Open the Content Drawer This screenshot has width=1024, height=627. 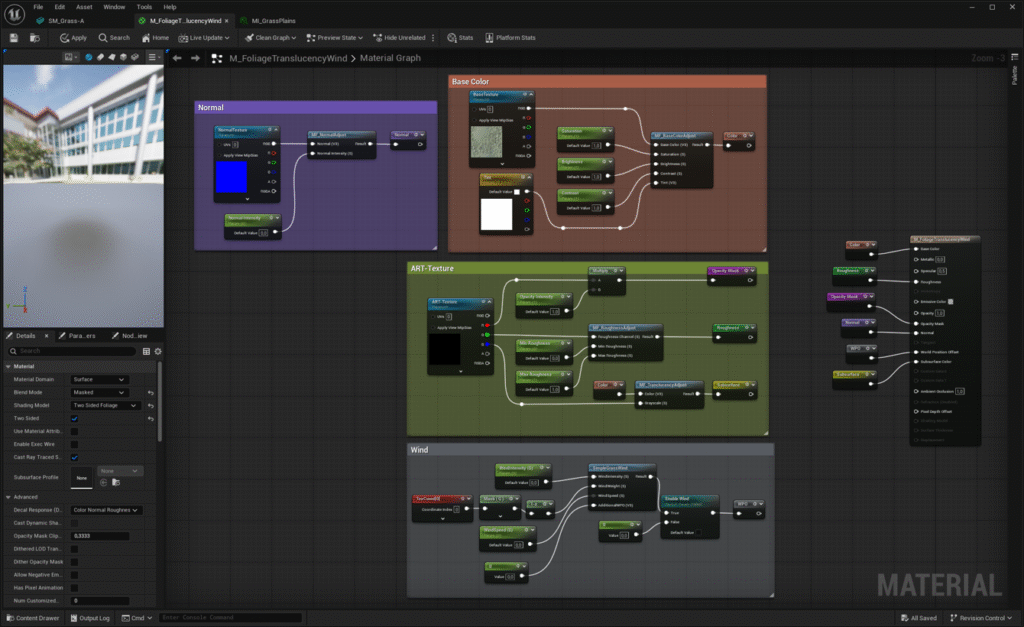[x=32, y=618]
